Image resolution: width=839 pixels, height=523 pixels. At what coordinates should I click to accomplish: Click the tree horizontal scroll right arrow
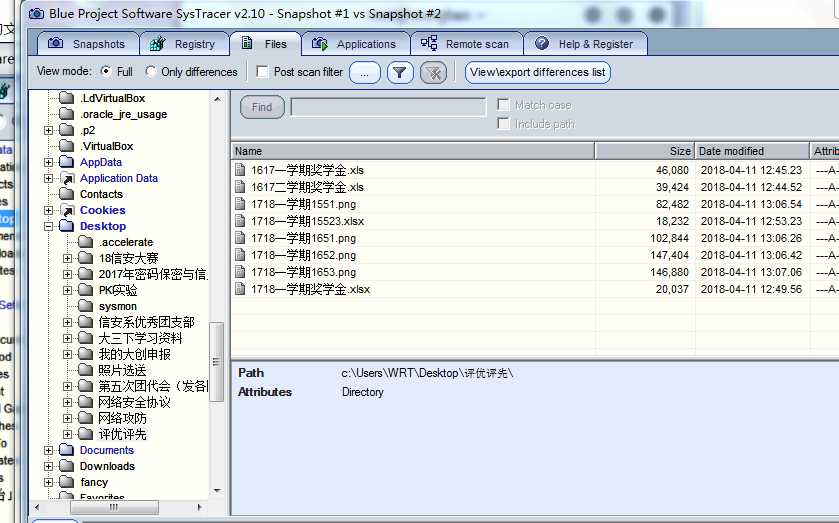coord(200,507)
